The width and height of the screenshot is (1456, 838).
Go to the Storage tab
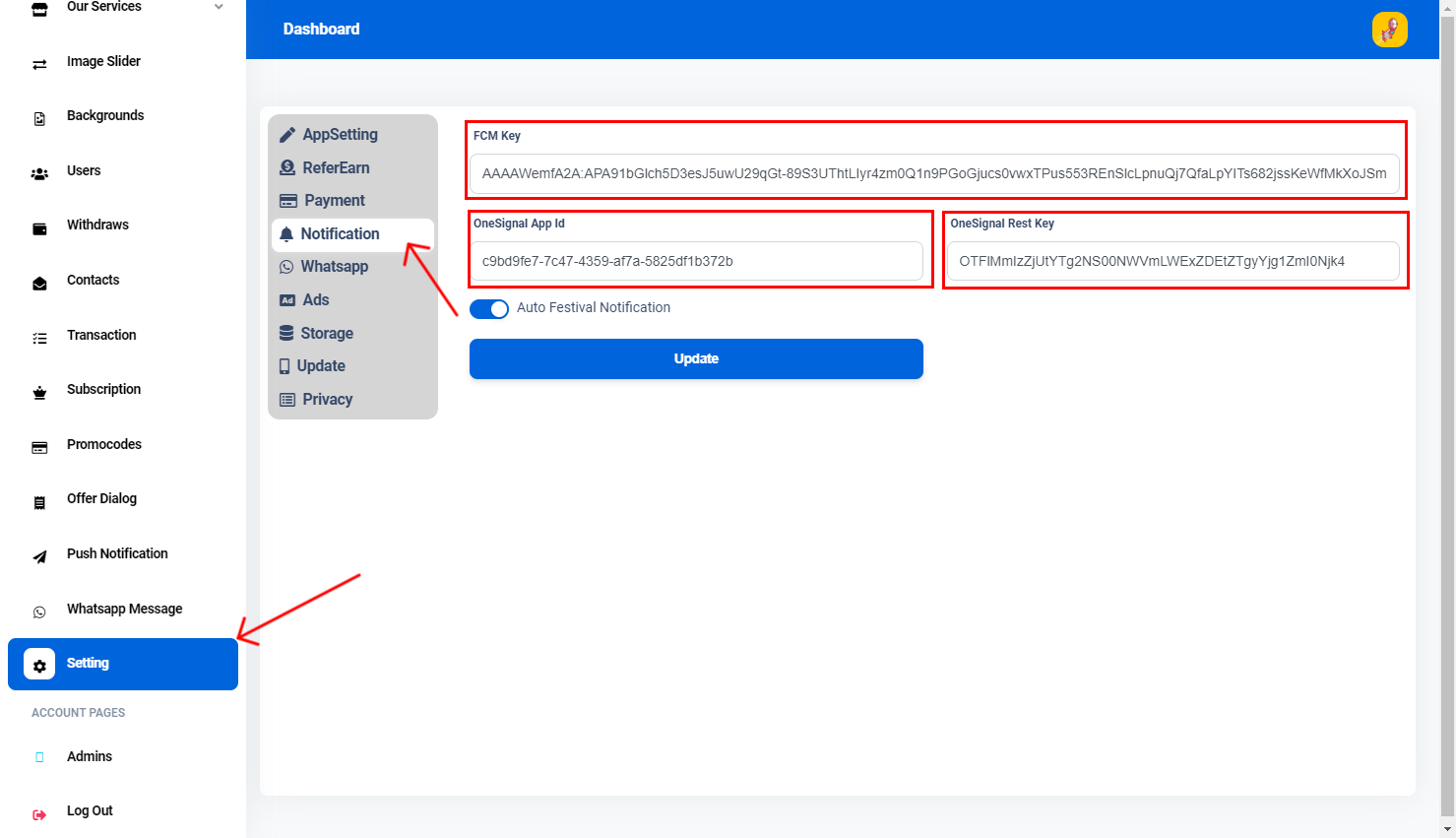[x=352, y=334]
